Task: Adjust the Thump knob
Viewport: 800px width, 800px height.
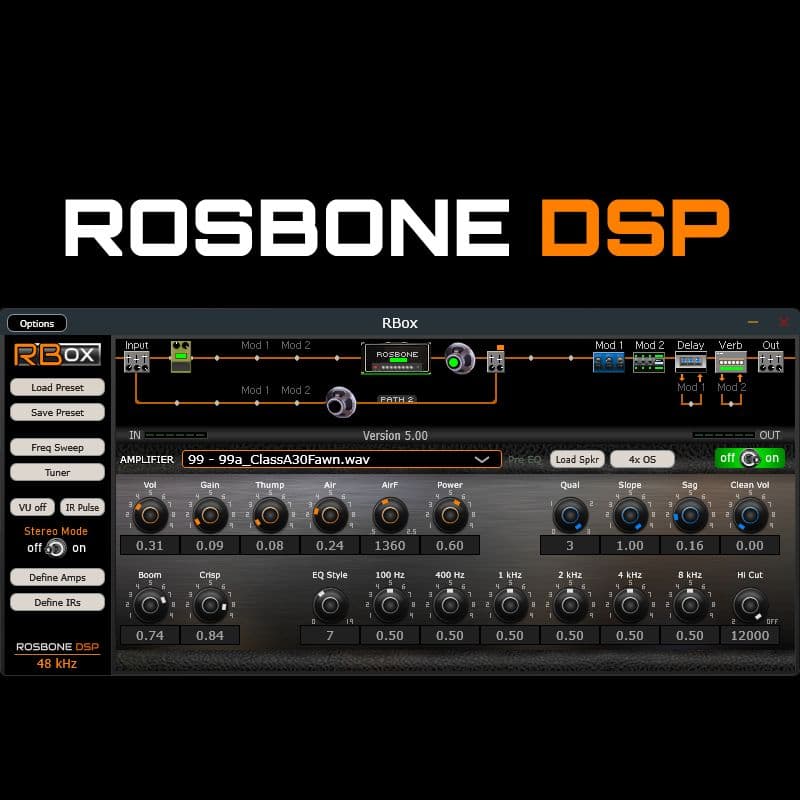Action: 270,515
